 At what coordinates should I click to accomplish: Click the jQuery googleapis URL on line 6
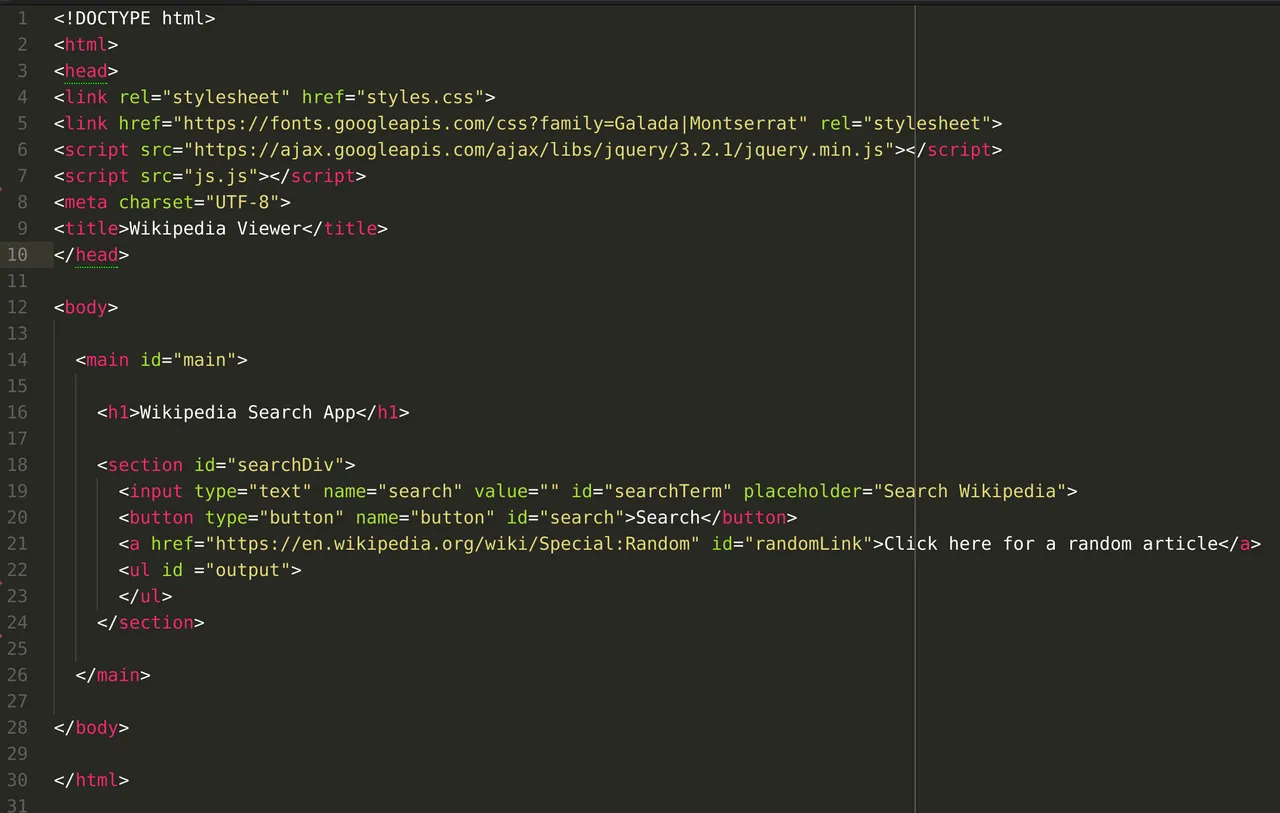[539, 149]
